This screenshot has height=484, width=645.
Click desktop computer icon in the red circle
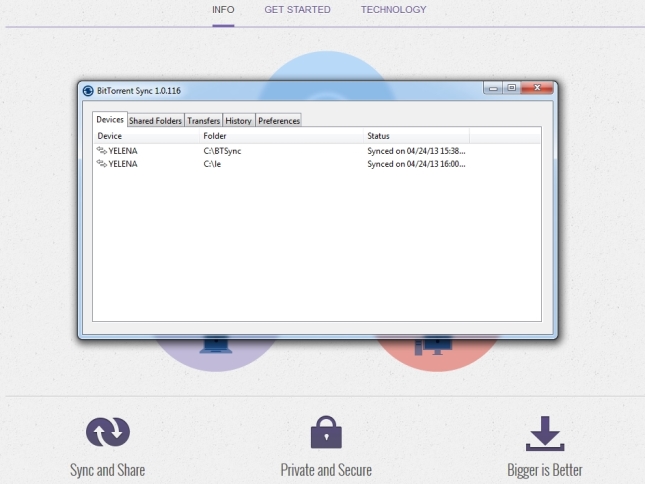coord(433,347)
